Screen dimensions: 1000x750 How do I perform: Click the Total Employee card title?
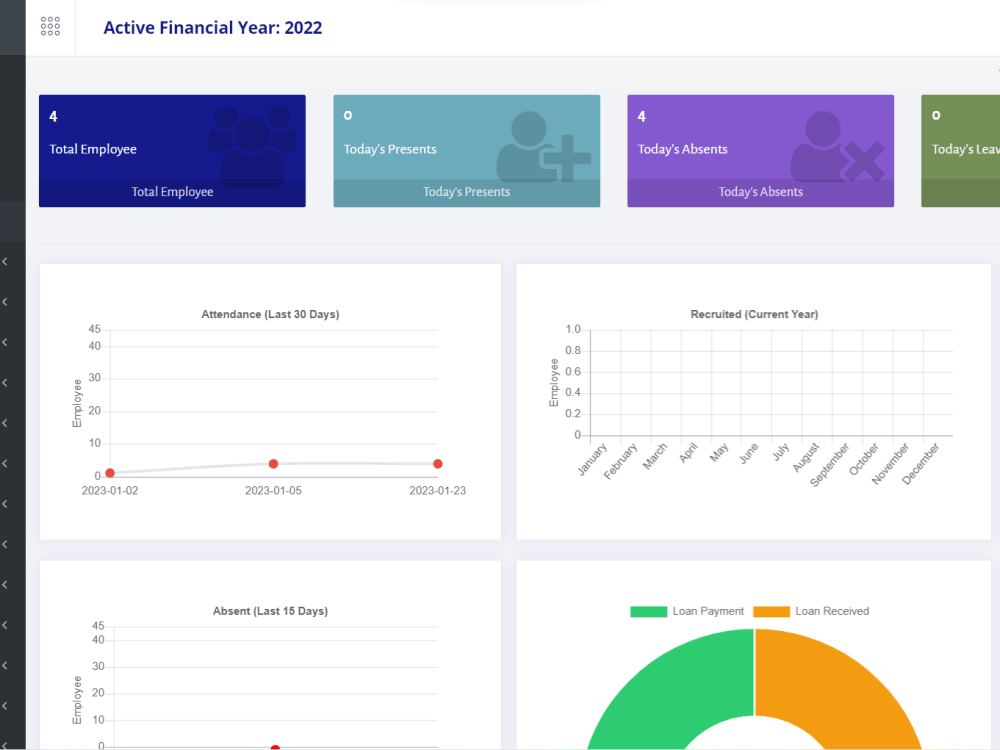point(93,149)
